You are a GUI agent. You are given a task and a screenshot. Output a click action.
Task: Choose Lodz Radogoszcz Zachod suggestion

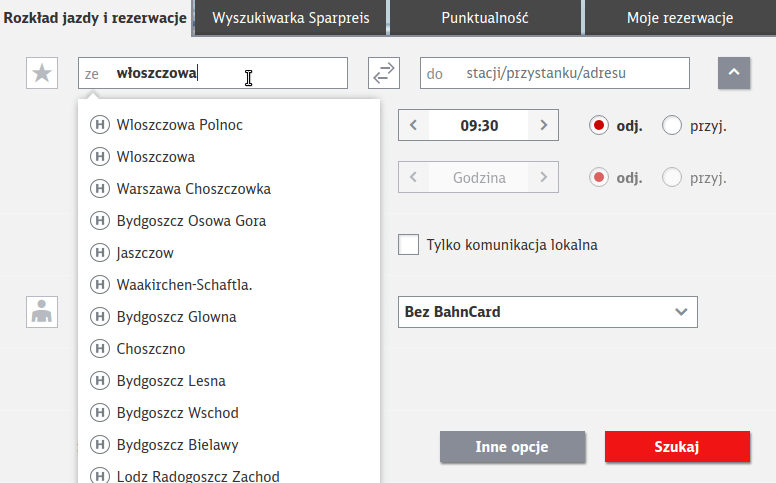pyautogui.click(x=229, y=474)
